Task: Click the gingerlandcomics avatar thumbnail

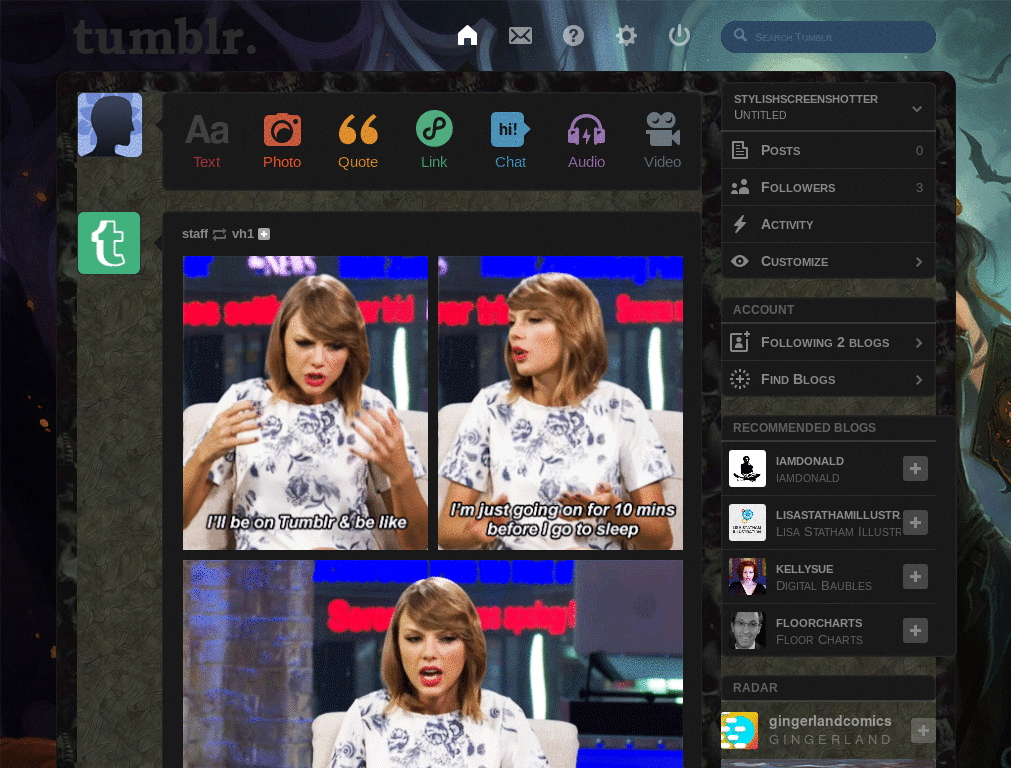Action: click(739, 730)
